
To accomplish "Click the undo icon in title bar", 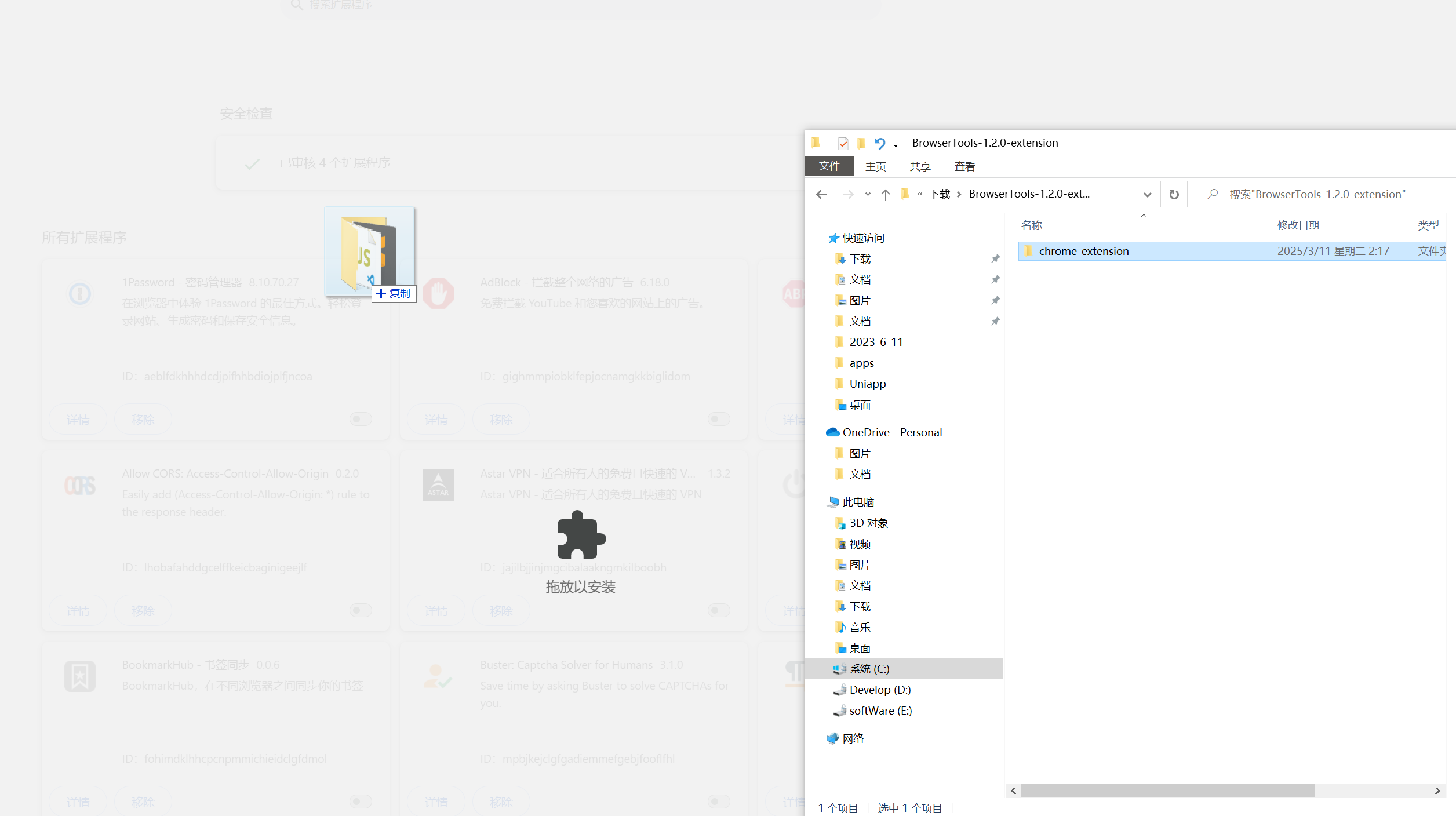I will click(879, 143).
